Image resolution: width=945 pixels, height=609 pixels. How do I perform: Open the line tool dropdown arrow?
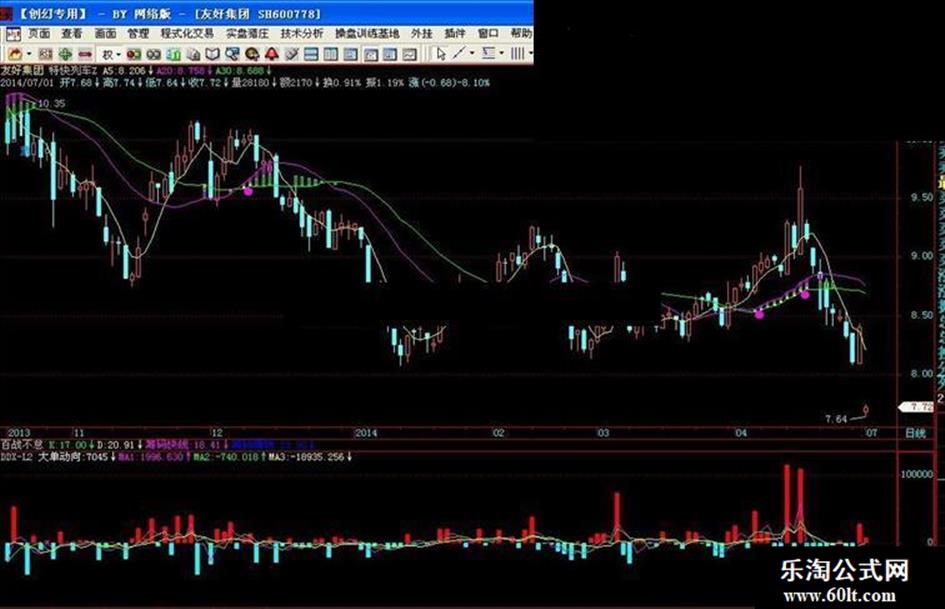click(472, 53)
